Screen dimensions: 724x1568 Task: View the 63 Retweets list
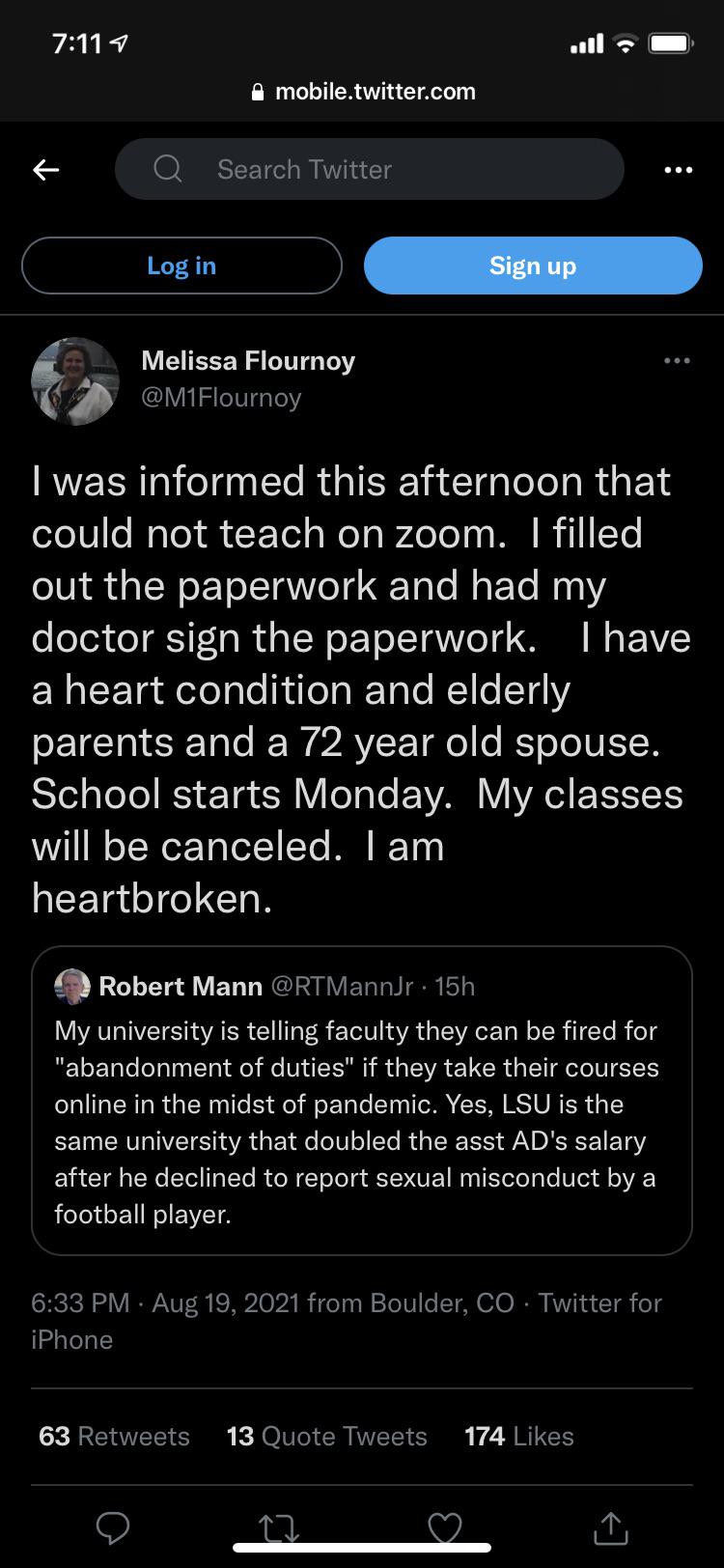click(114, 1437)
